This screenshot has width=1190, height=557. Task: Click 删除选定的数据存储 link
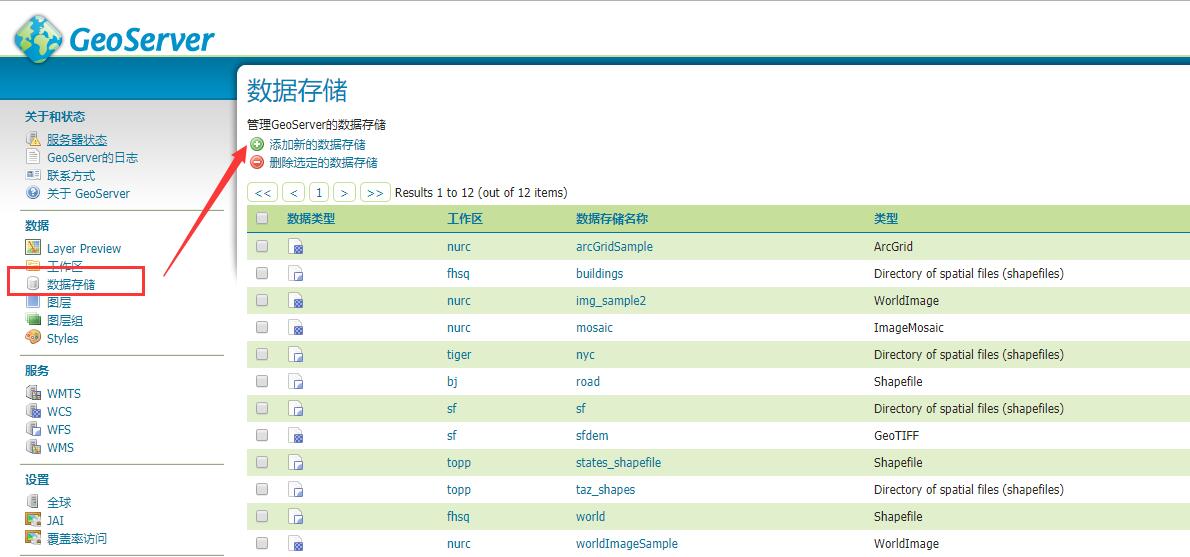[x=323, y=162]
